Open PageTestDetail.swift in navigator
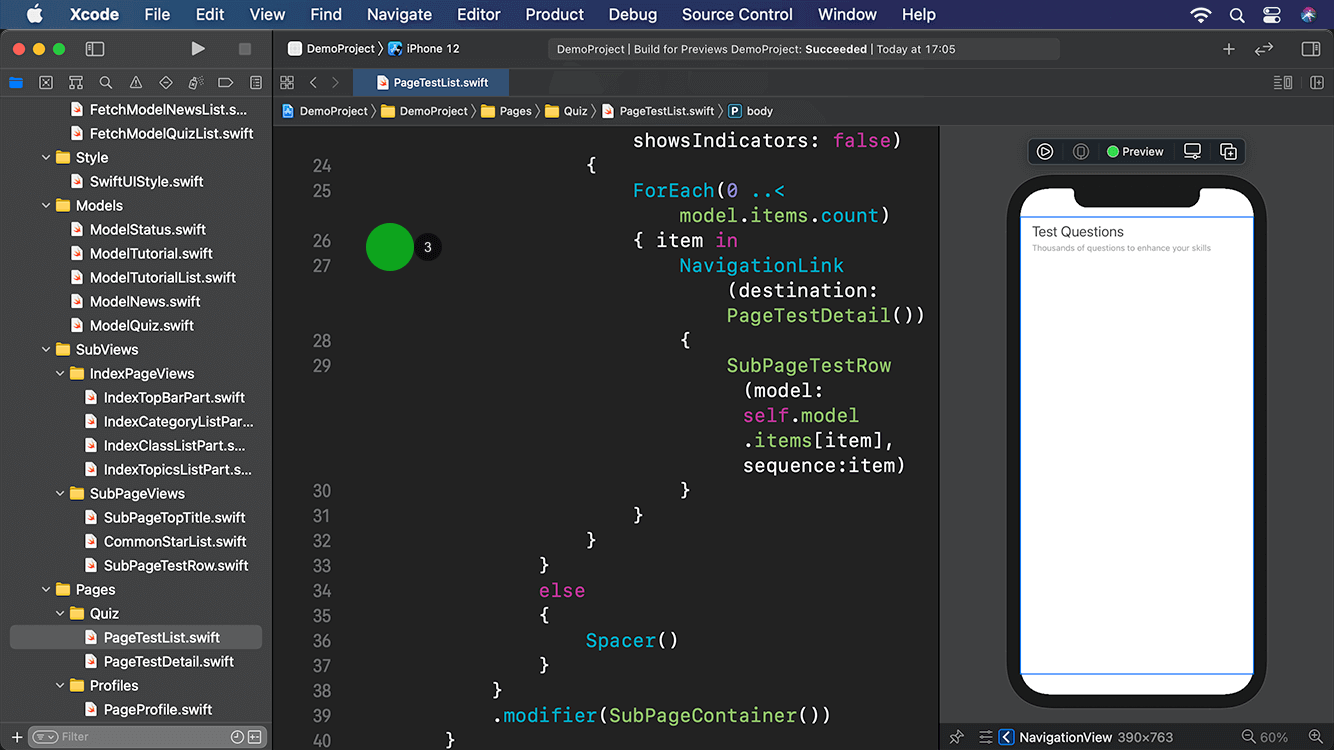The width and height of the screenshot is (1334, 750). 159,661
